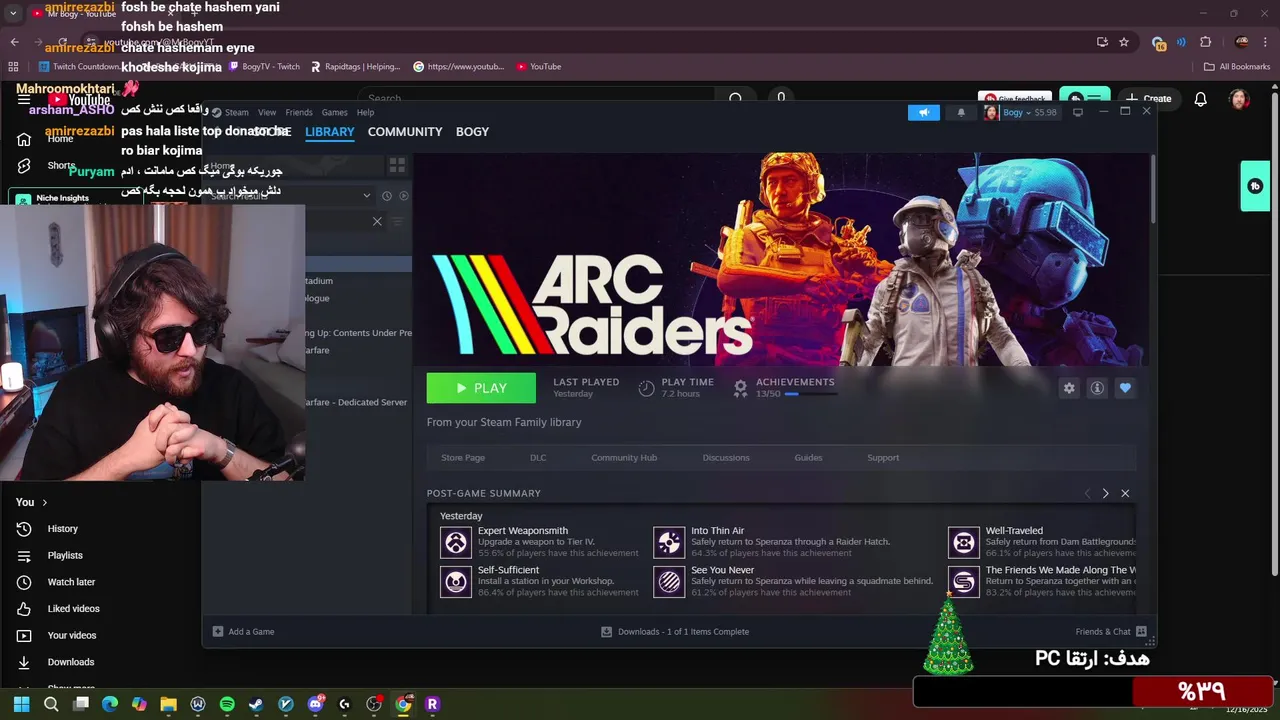This screenshot has height=720, width=1280.
Task: Go to next post-game summary page
Action: click(1105, 493)
